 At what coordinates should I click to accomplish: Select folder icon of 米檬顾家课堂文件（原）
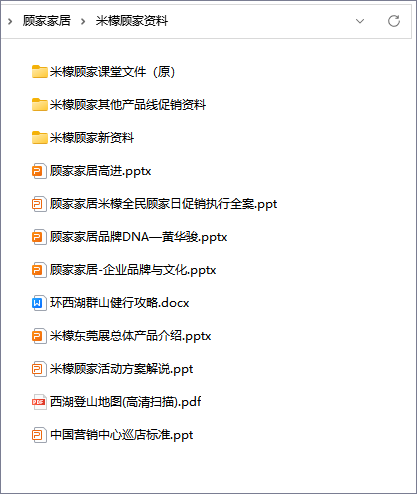39,71
